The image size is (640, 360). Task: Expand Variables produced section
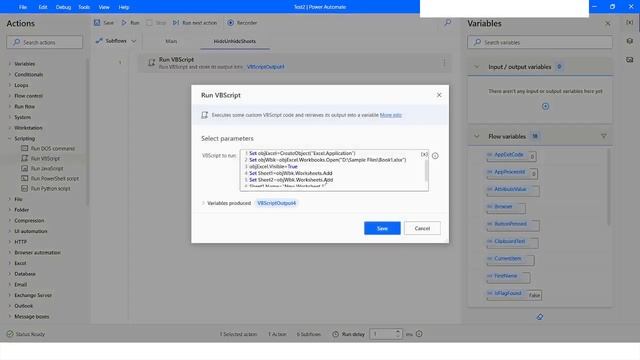(203, 203)
